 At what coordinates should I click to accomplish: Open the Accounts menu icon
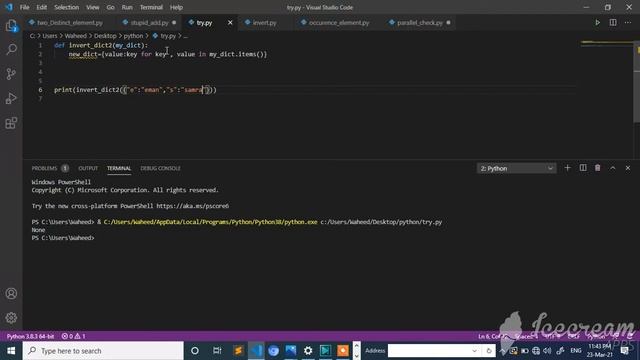11,293
